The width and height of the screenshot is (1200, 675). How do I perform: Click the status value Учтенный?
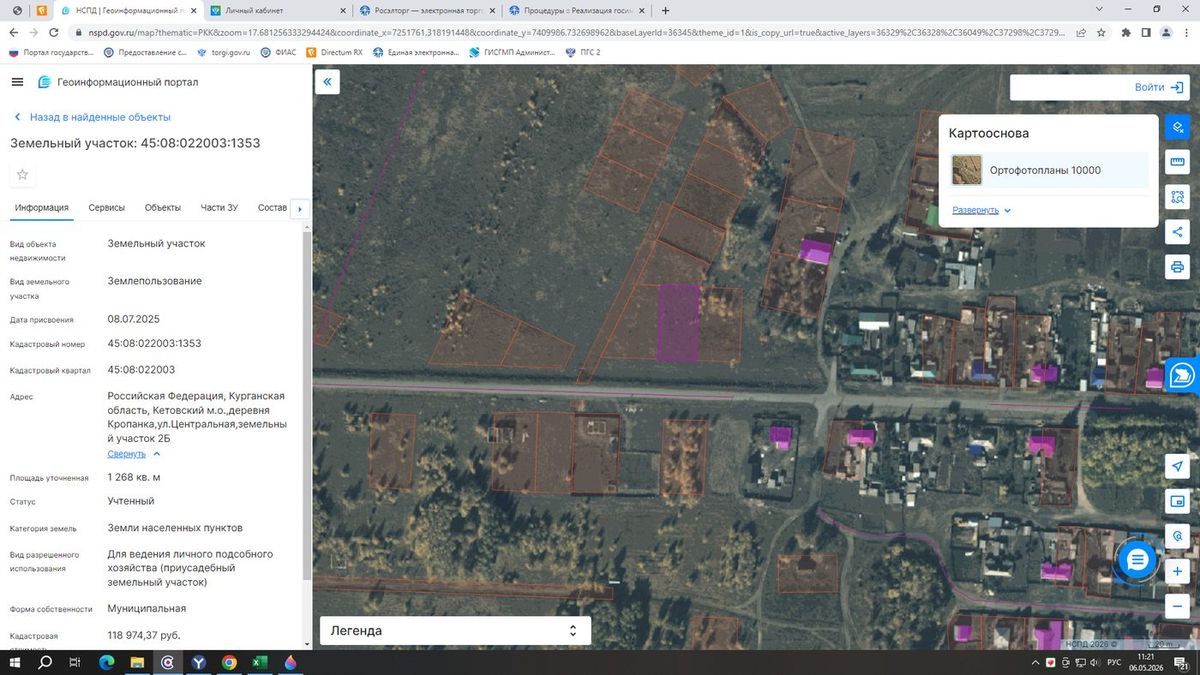click(x=131, y=501)
